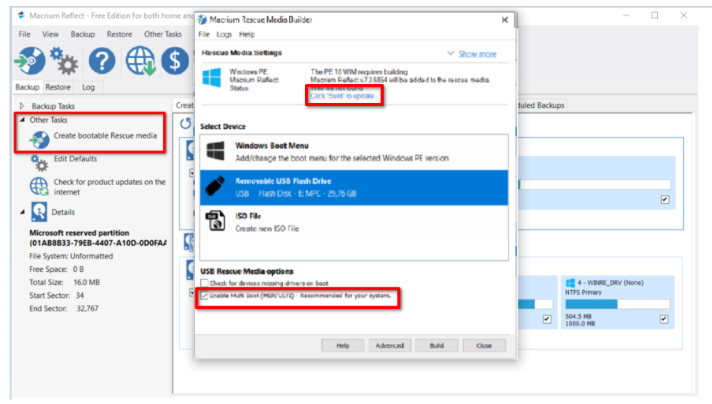
Task: Click the Build button
Action: pos(436,345)
